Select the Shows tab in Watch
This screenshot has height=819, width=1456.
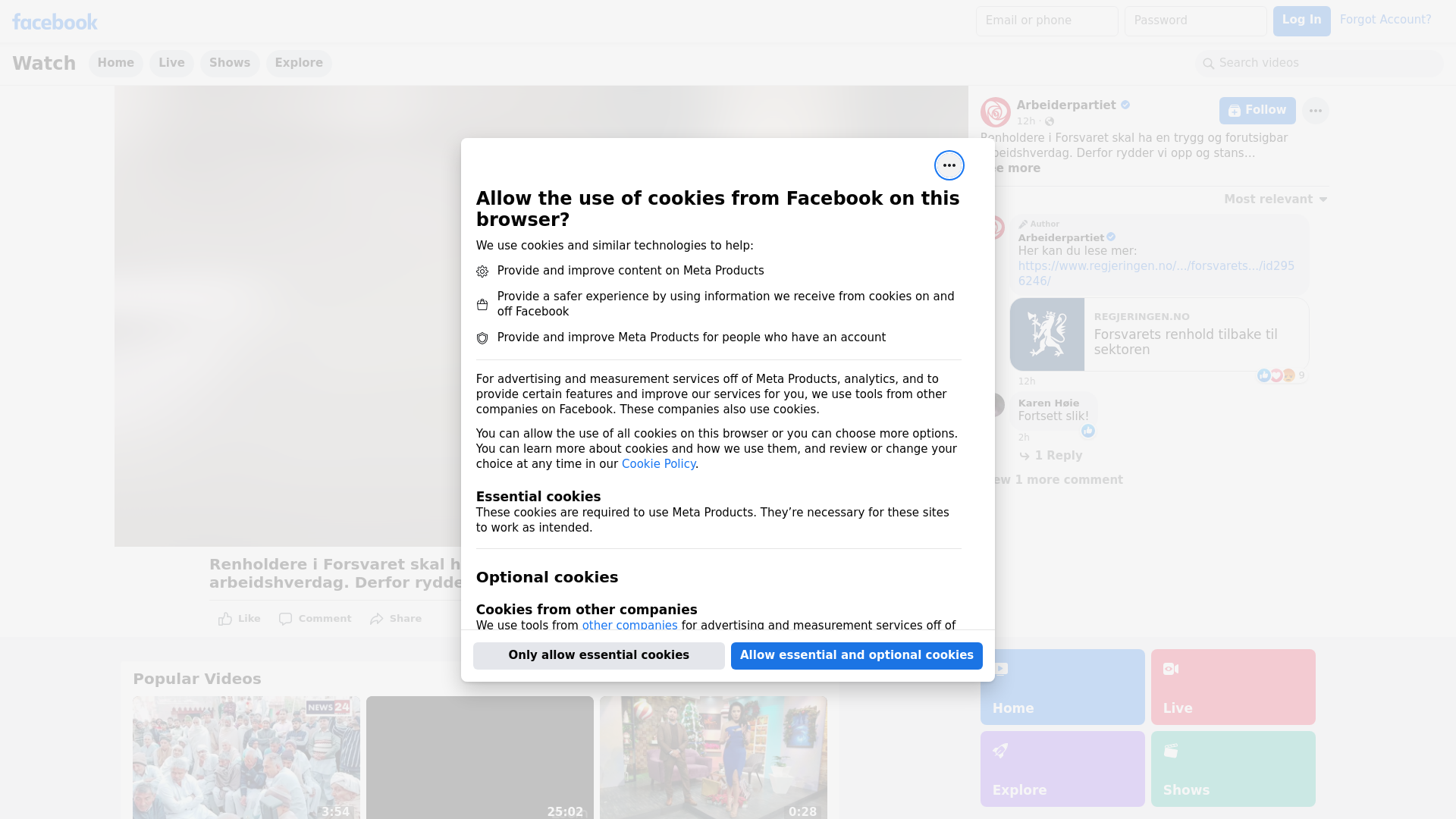230,63
